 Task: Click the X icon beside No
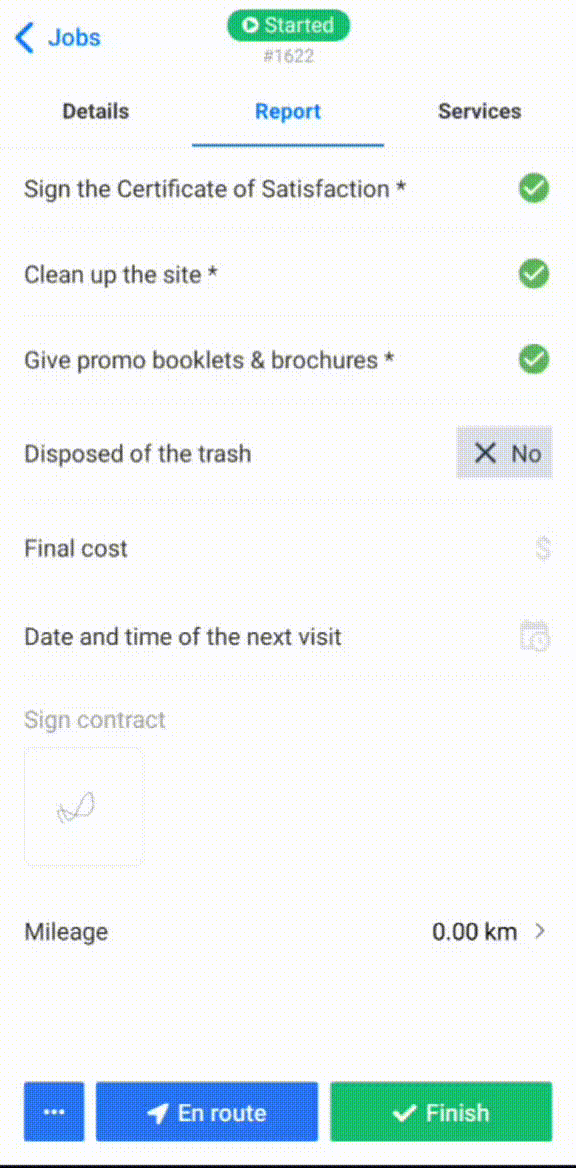click(x=485, y=453)
